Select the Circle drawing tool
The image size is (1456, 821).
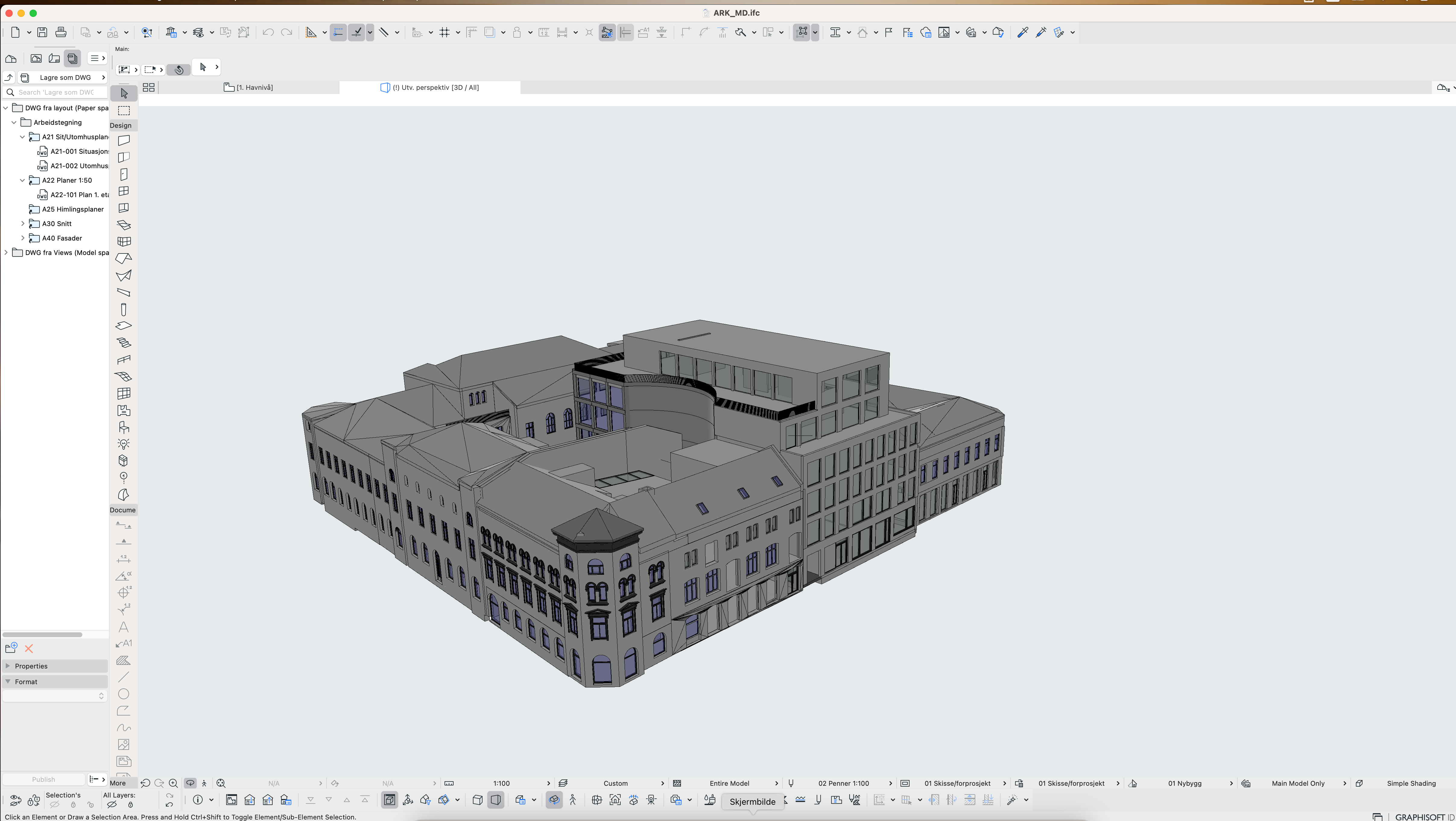pos(123,694)
